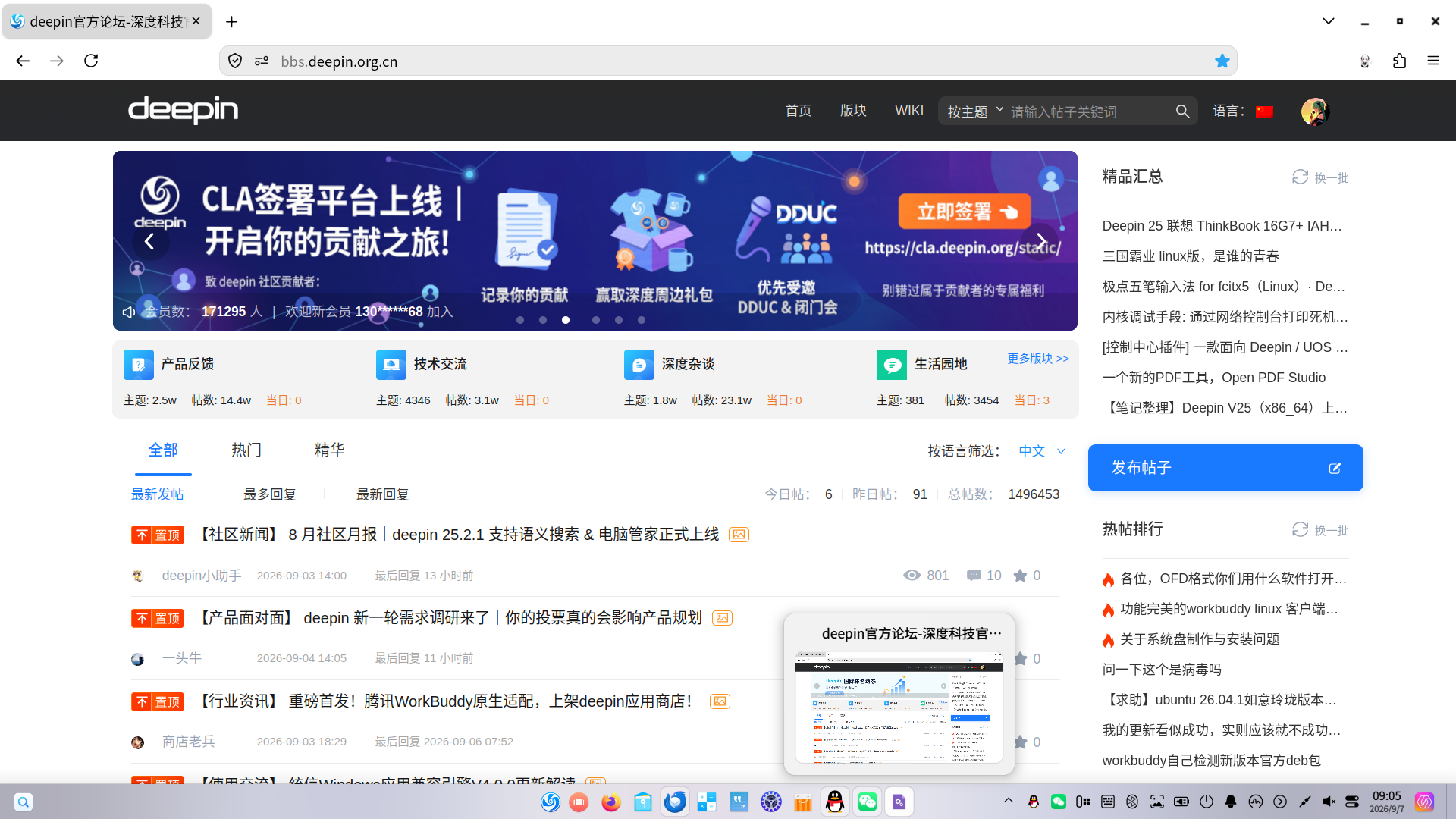Image resolution: width=1456 pixels, height=819 pixels.
Task: Toggle the muted volume tray icon
Action: [1329, 802]
